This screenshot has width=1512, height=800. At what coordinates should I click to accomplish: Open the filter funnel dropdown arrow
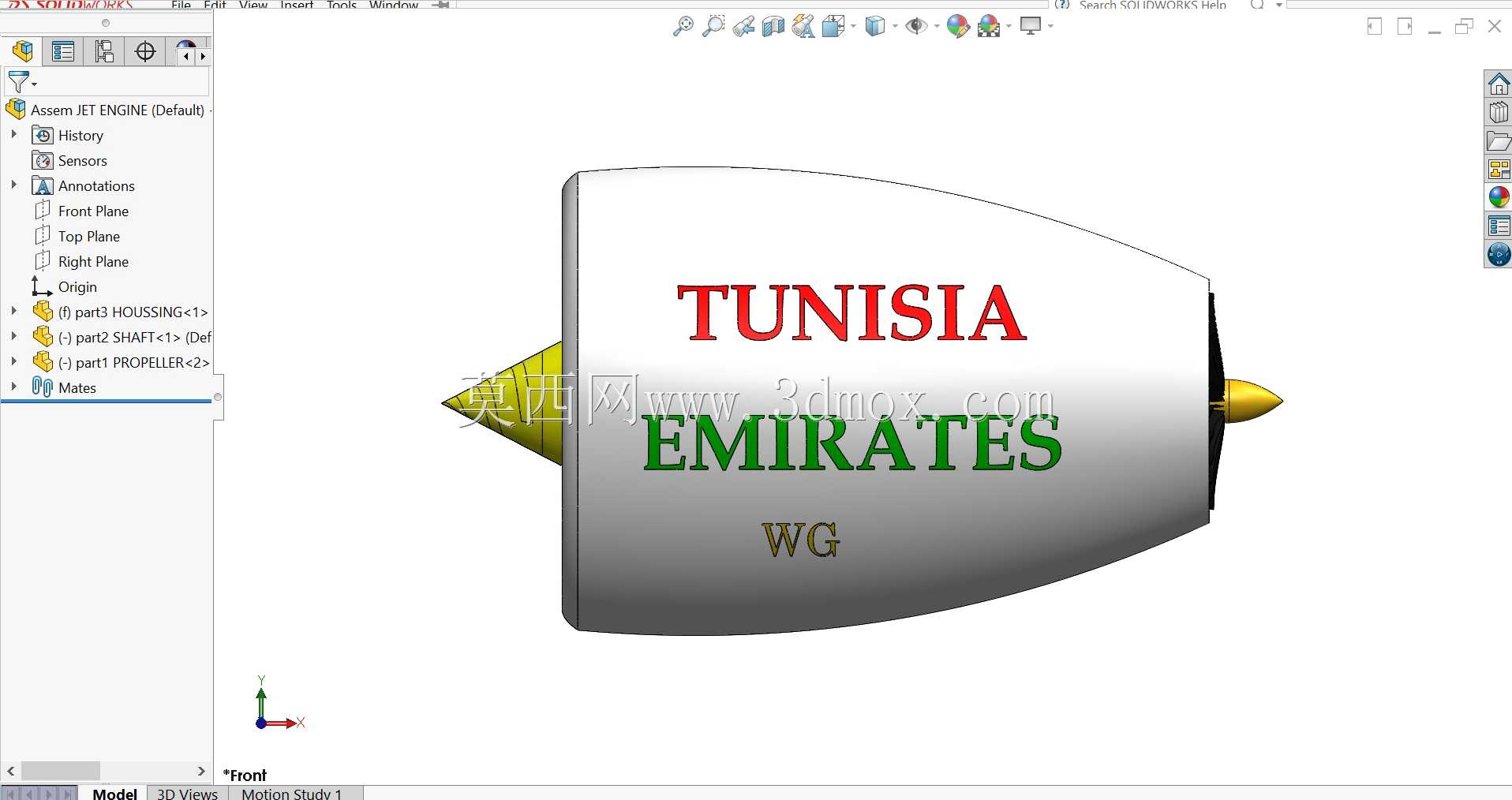[x=34, y=84]
